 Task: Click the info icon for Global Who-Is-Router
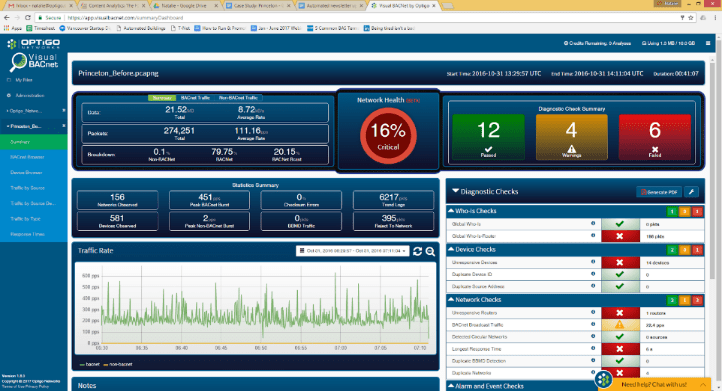(593, 235)
